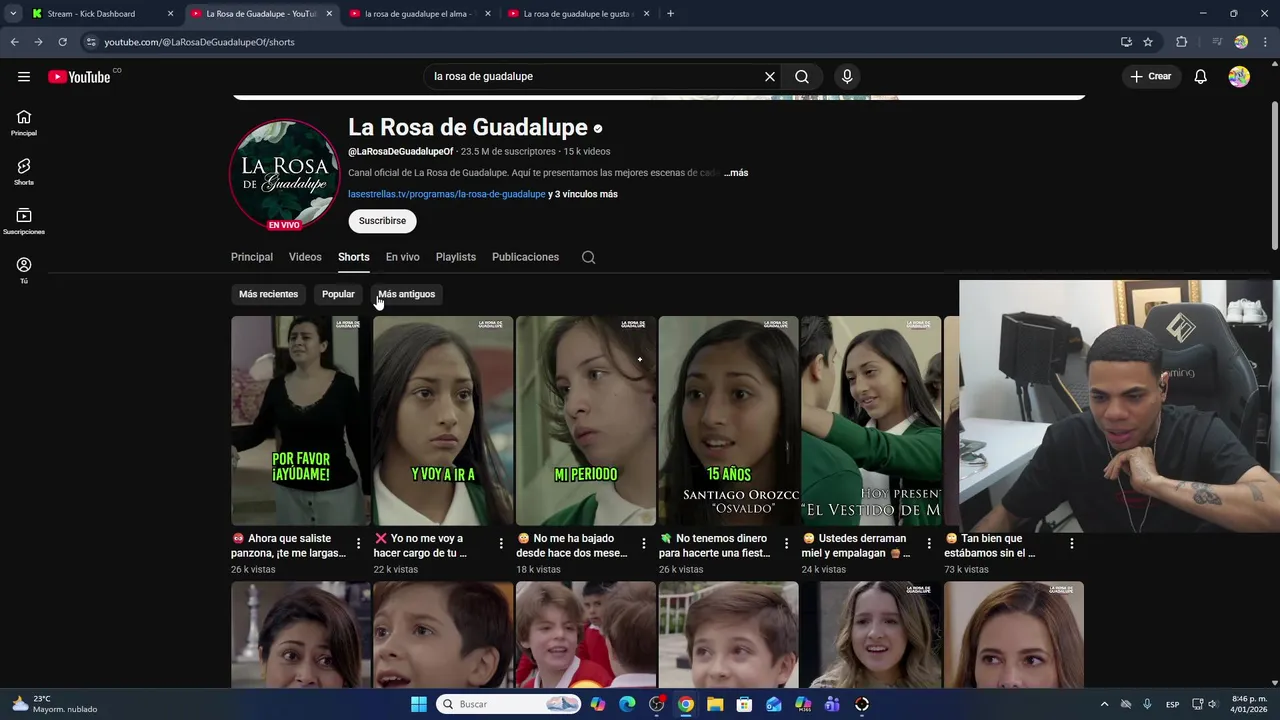
Task: Open Suscripciones in the left sidebar
Action: pyautogui.click(x=24, y=221)
